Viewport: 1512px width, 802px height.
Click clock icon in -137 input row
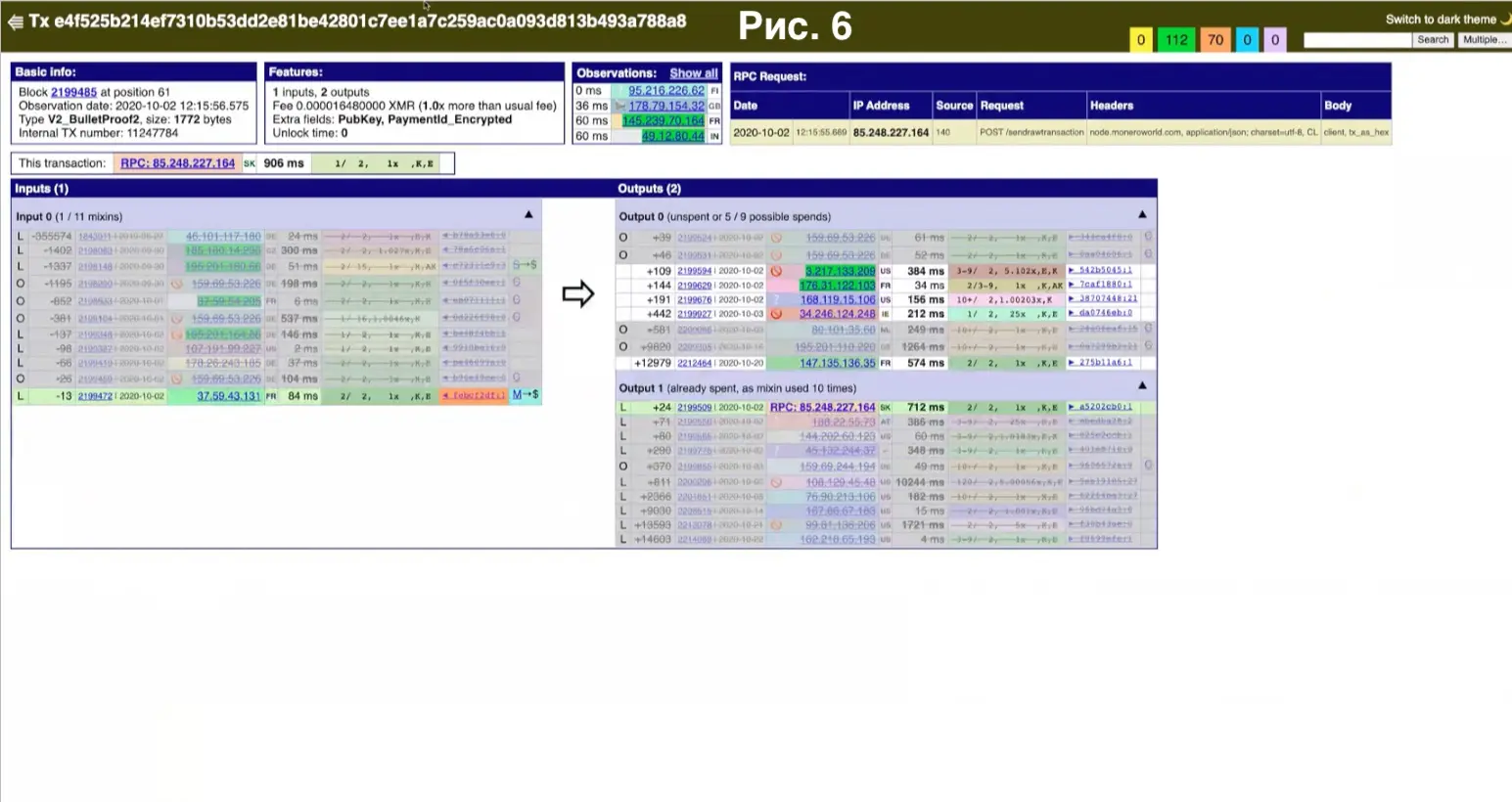coord(177,334)
